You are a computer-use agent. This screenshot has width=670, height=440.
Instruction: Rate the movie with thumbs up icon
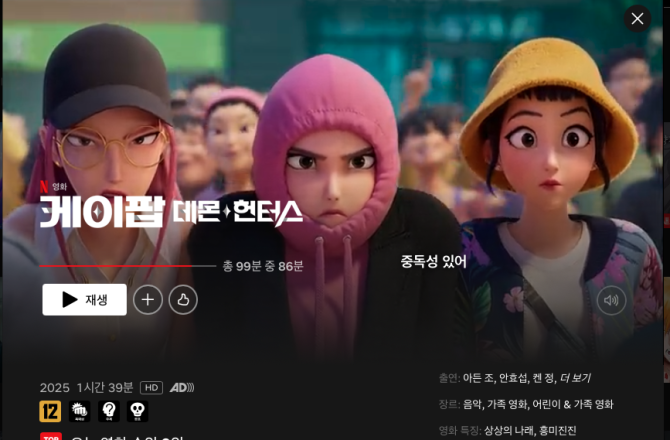click(x=183, y=300)
